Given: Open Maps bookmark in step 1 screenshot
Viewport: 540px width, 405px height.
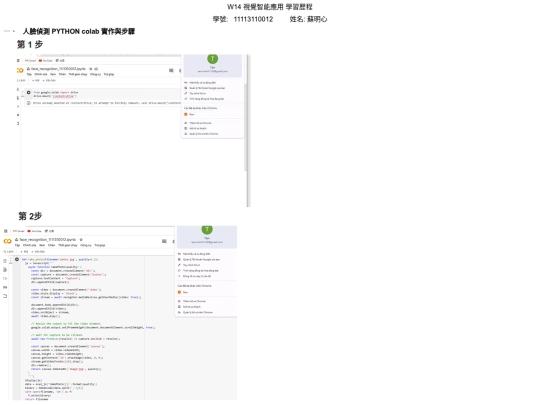Looking at the screenshot, I should [60, 61].
